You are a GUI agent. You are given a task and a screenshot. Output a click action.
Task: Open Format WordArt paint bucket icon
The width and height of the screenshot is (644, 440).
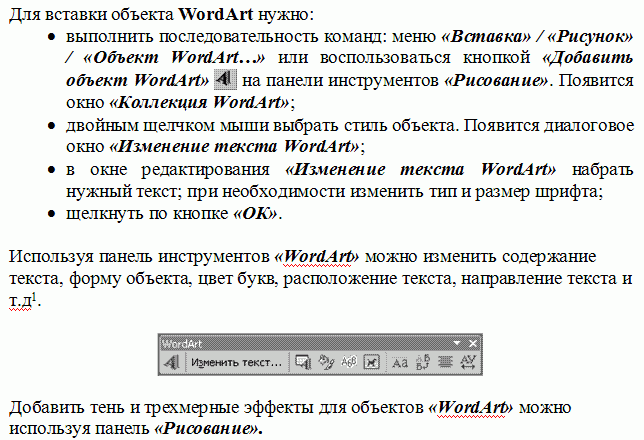(x=326, y=362)
